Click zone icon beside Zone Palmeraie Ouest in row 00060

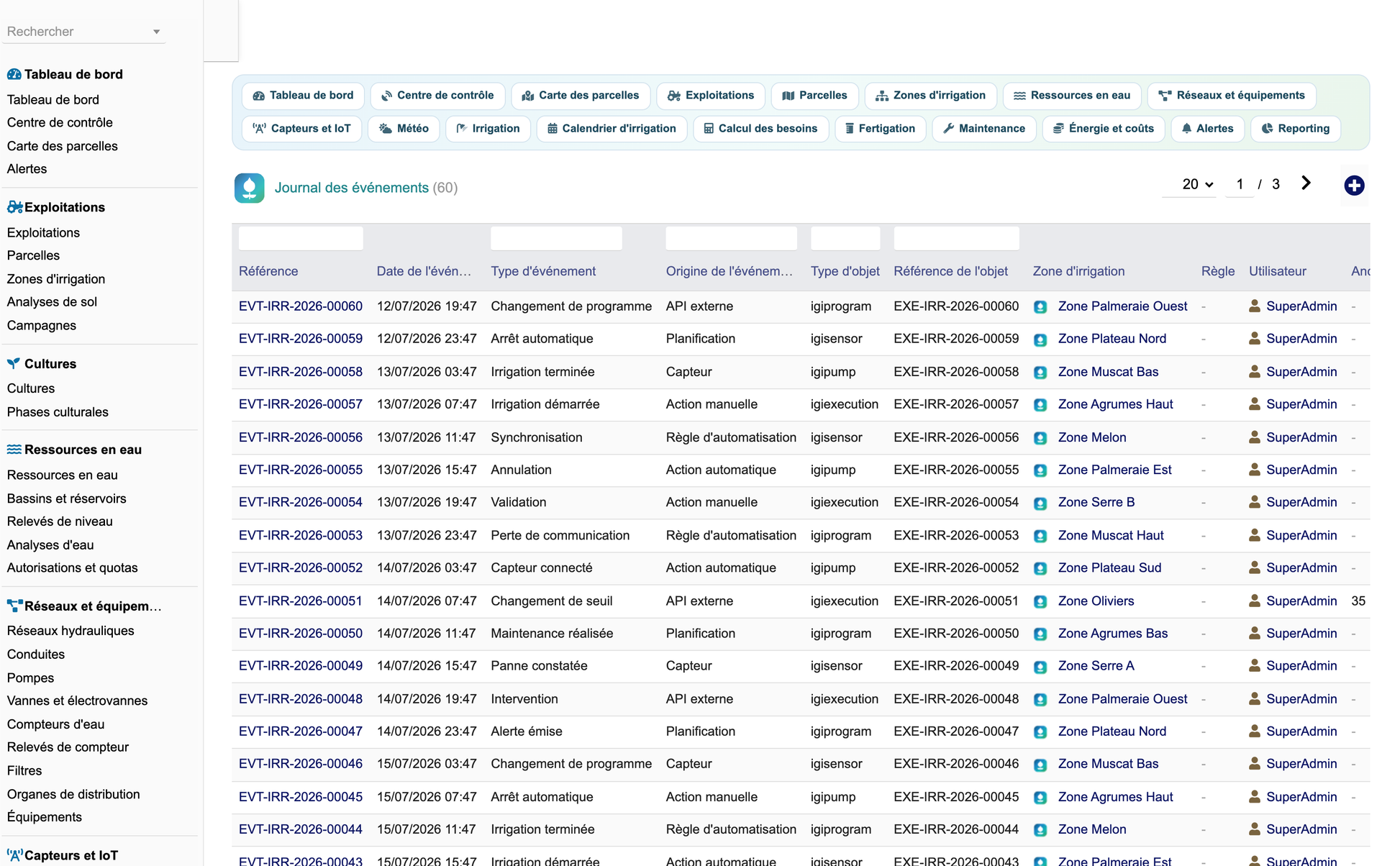pos(1040,306)
